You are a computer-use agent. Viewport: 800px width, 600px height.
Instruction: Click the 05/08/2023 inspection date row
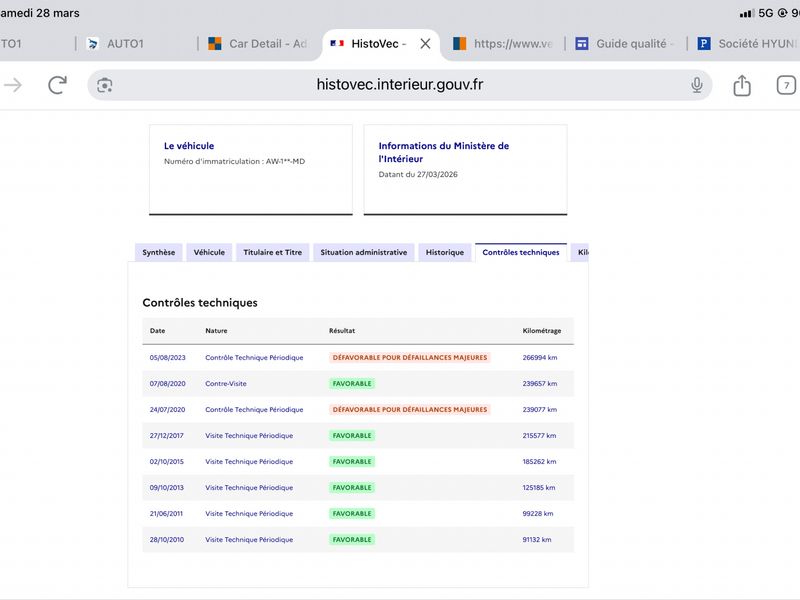click(168, 358)
